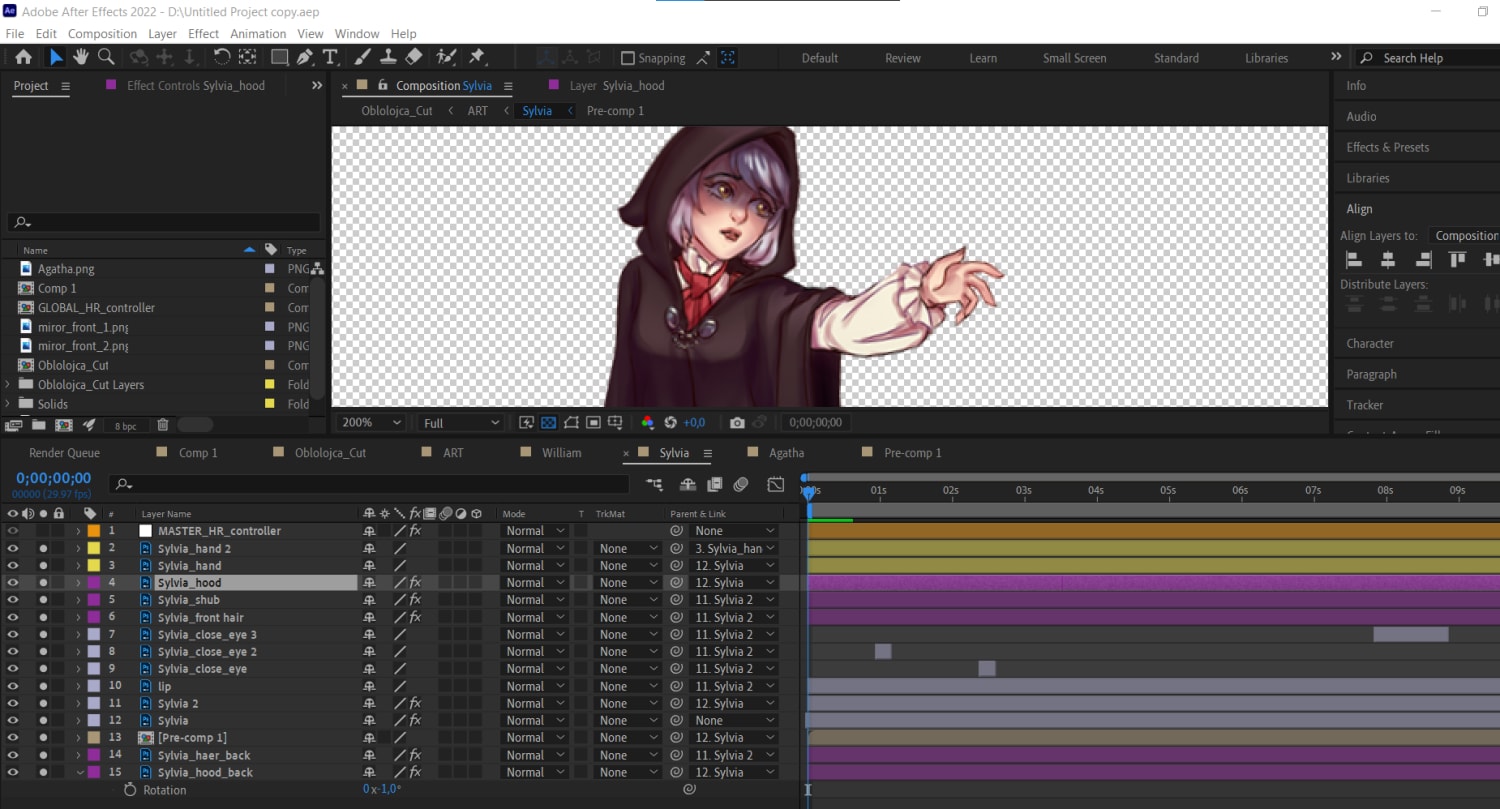1500x809 pixels.
Task: Select the Rotation tool
Action: click(221, 57)
